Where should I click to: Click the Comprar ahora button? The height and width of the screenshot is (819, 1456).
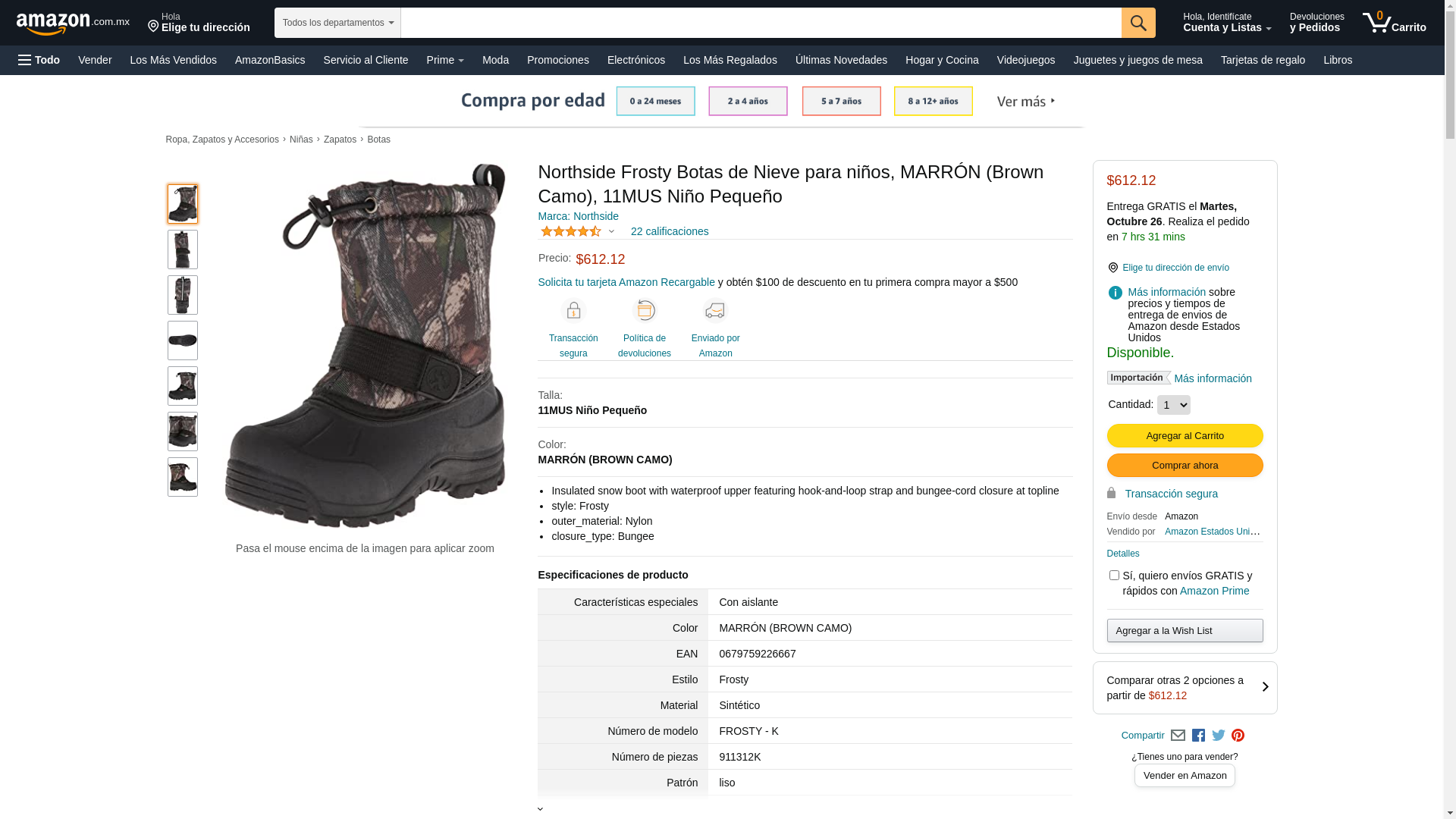click(1185, 465)
